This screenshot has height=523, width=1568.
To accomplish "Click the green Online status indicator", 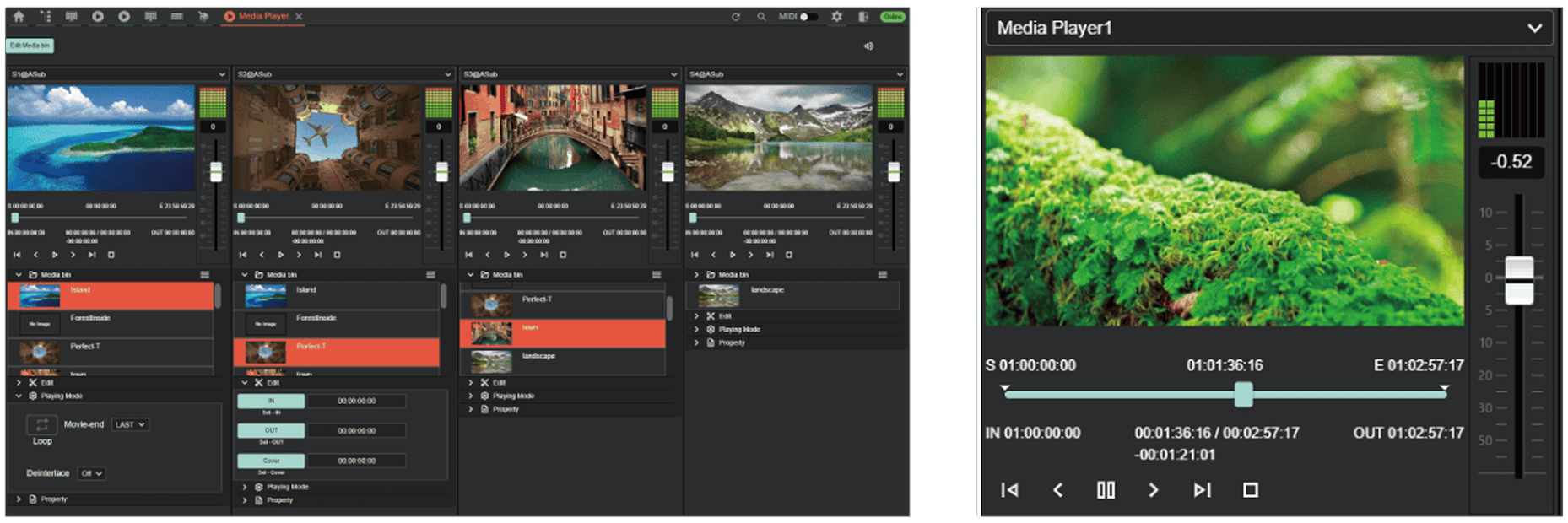I will [892, 17].
